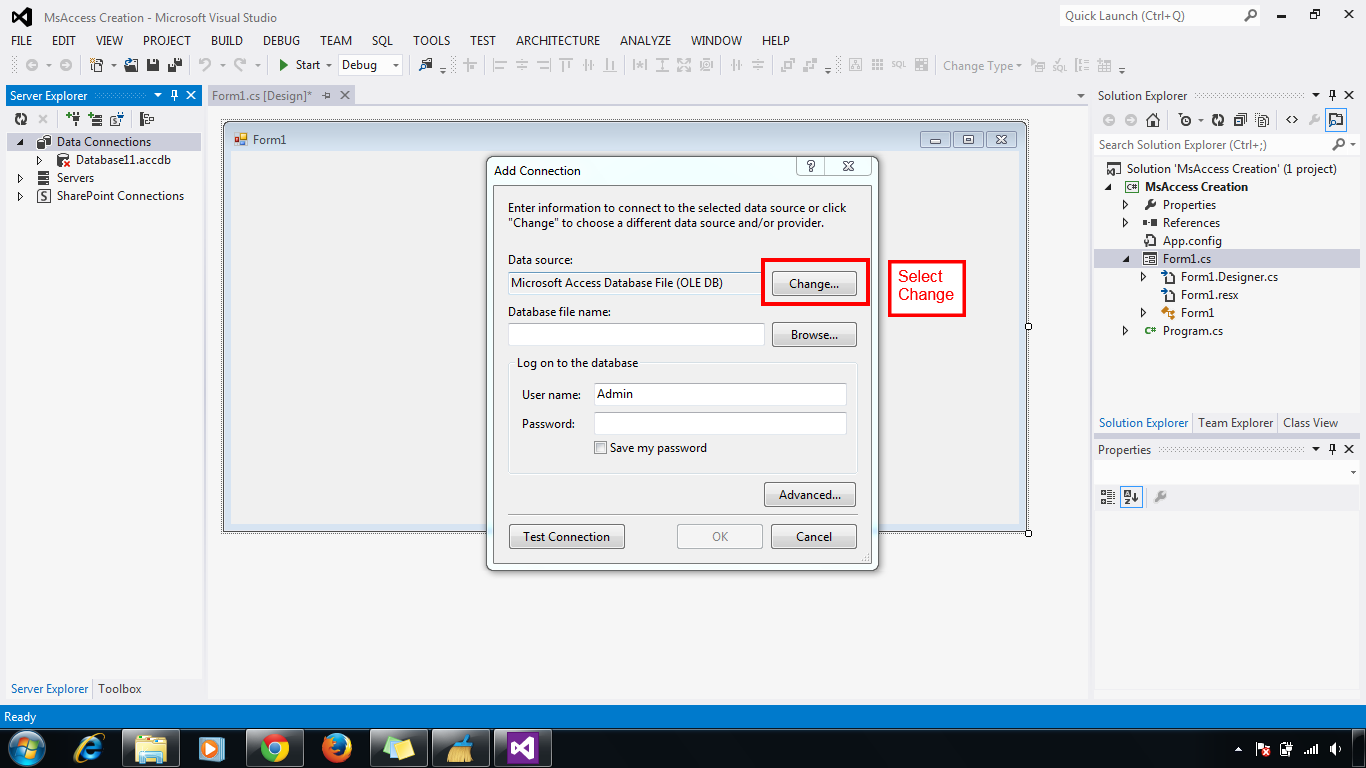Expand the References node
This screenshot has width=1366, height=768.
(1125, 222)
